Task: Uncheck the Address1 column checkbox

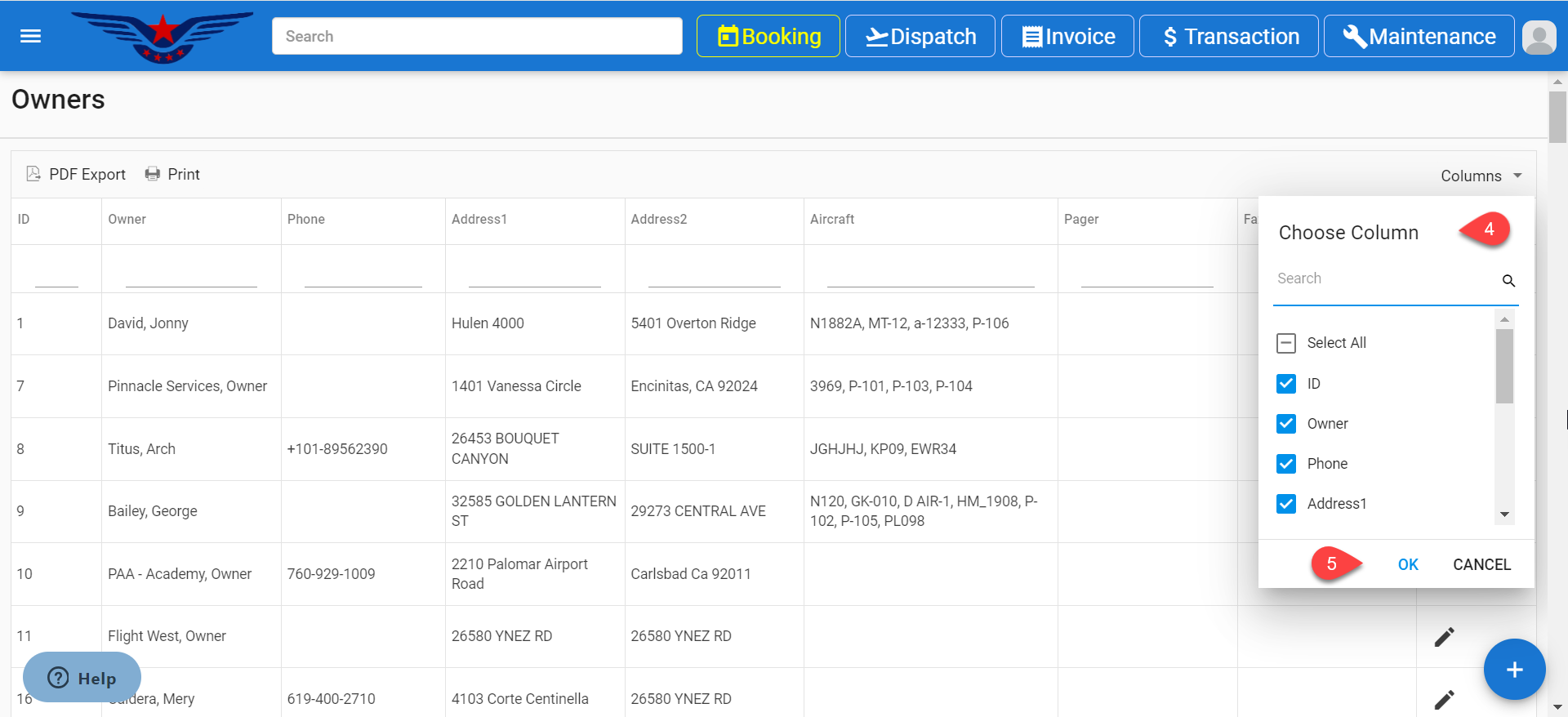Action: (x=1286, y=504)
